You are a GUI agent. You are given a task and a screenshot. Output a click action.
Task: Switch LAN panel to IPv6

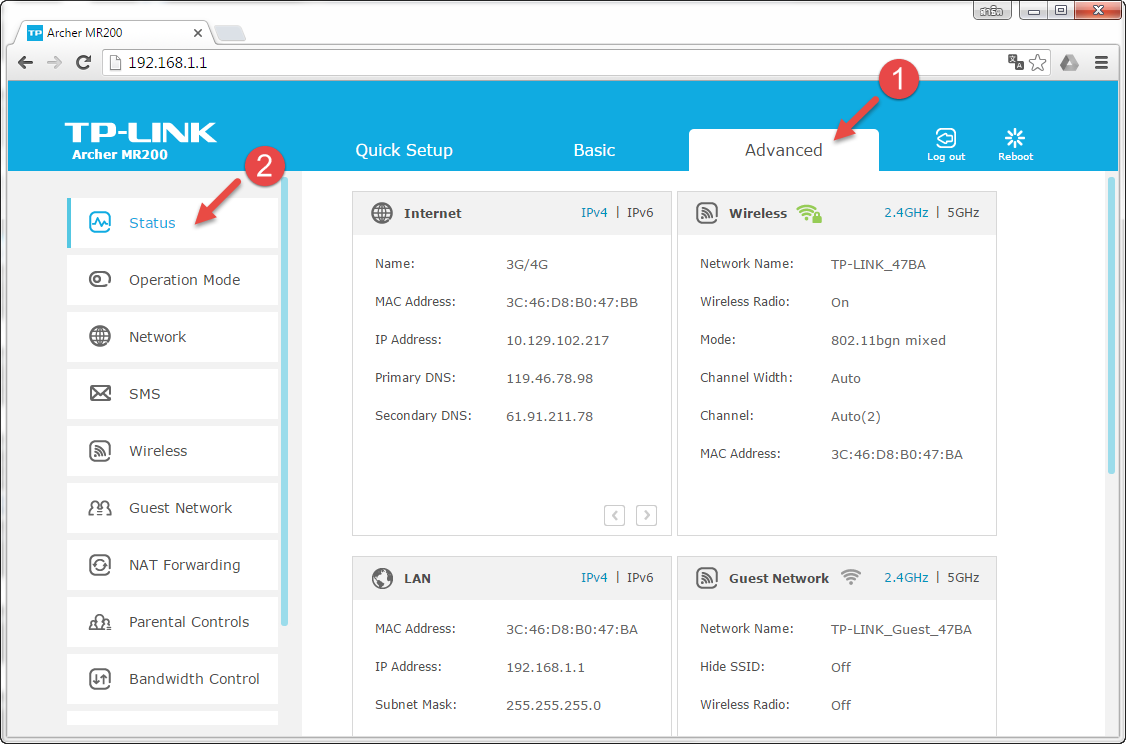[640, 577]
